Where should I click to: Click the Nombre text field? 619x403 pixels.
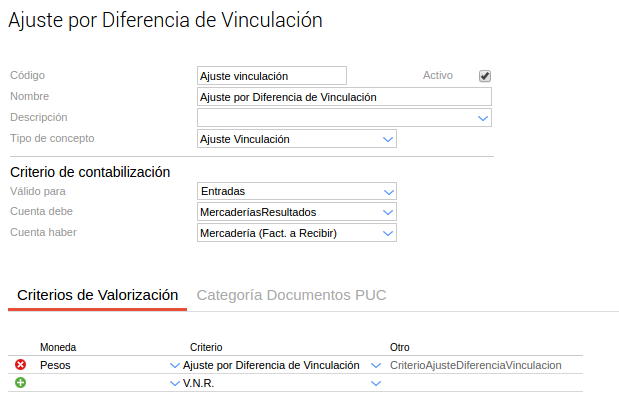(344, 97)
